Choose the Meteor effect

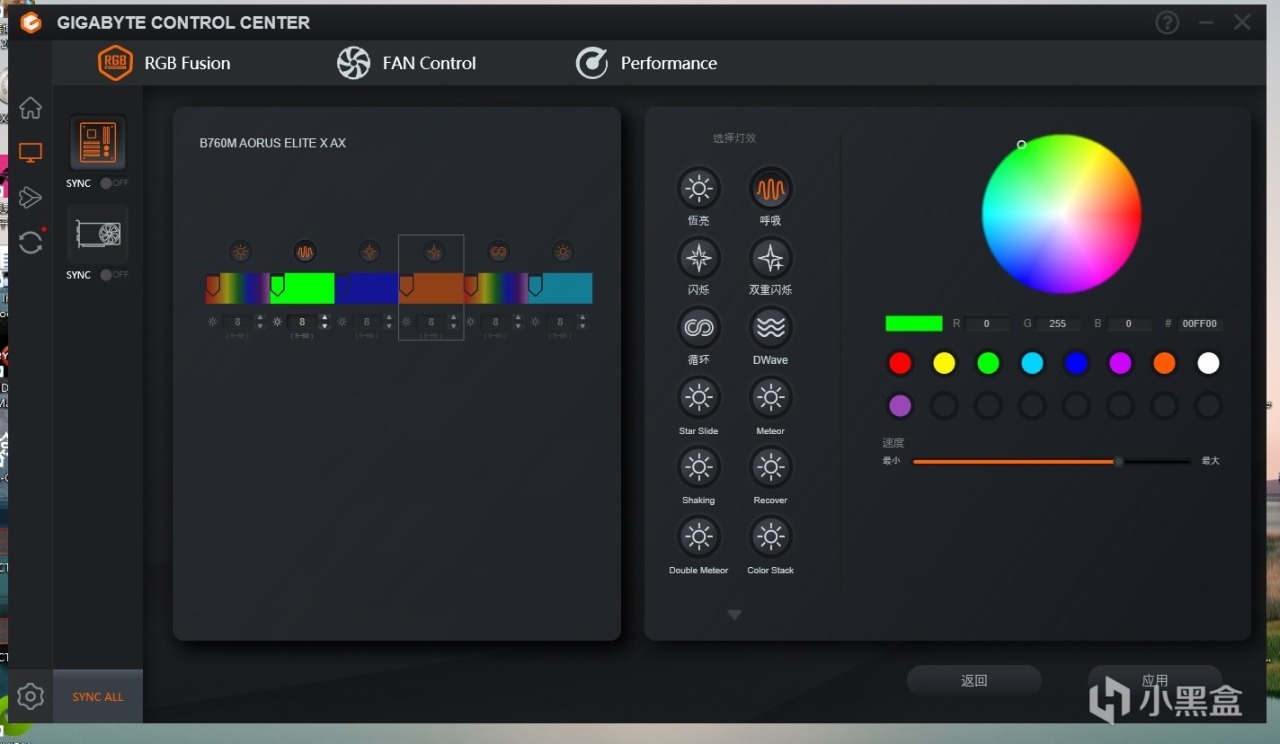[x=770, y=398]
